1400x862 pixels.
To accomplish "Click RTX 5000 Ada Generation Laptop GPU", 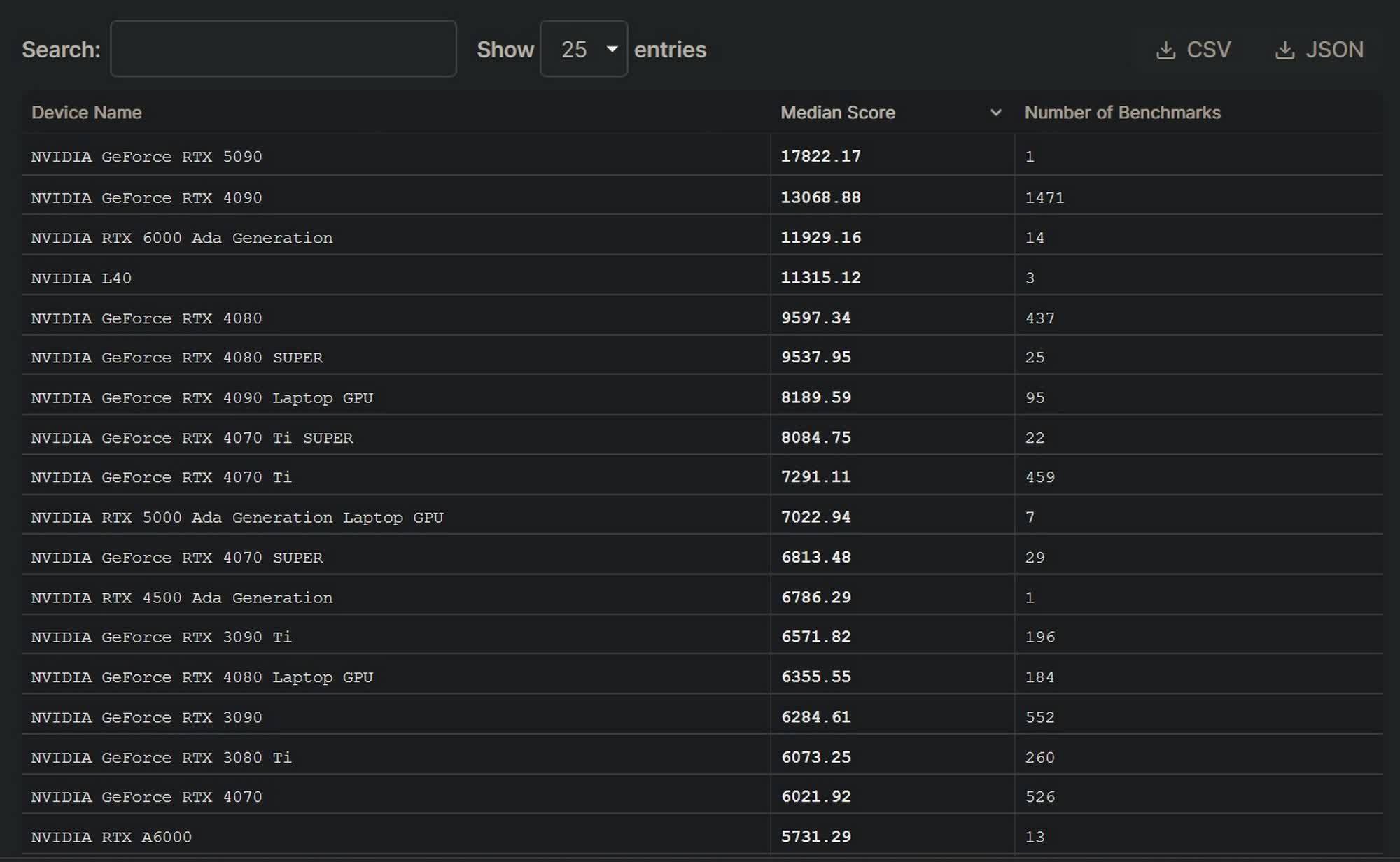I will click(237, 518).
